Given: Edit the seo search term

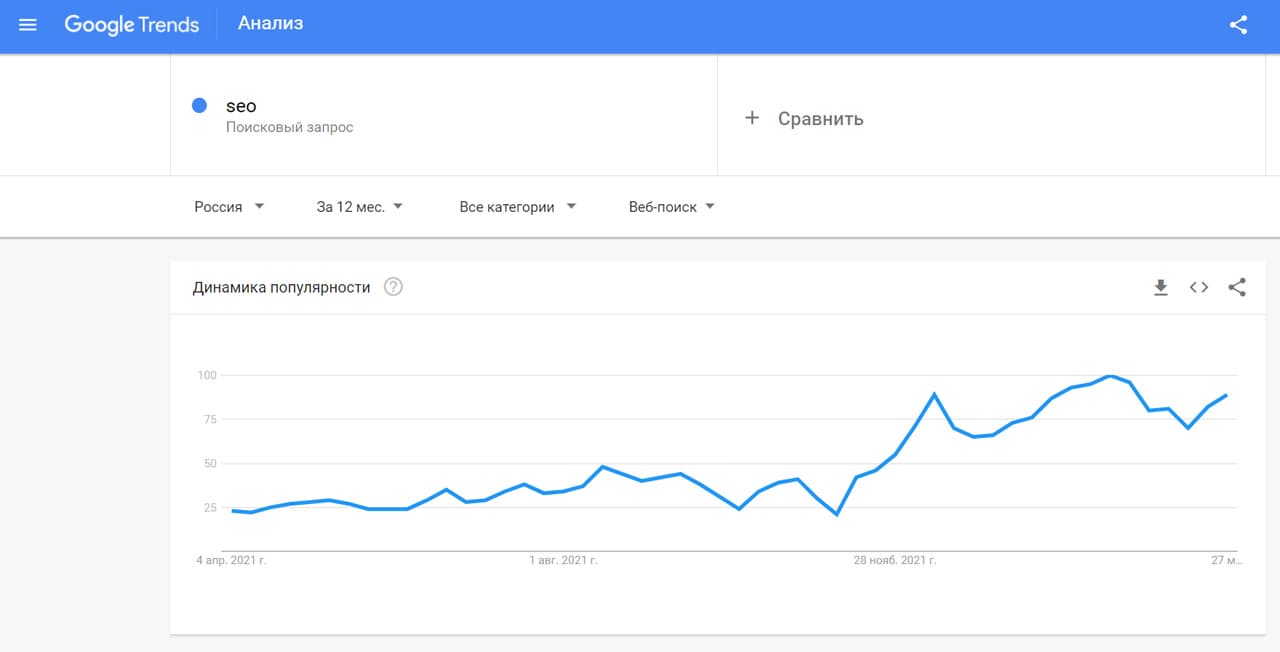Looking at the screenshot, I should coord(241,106).
